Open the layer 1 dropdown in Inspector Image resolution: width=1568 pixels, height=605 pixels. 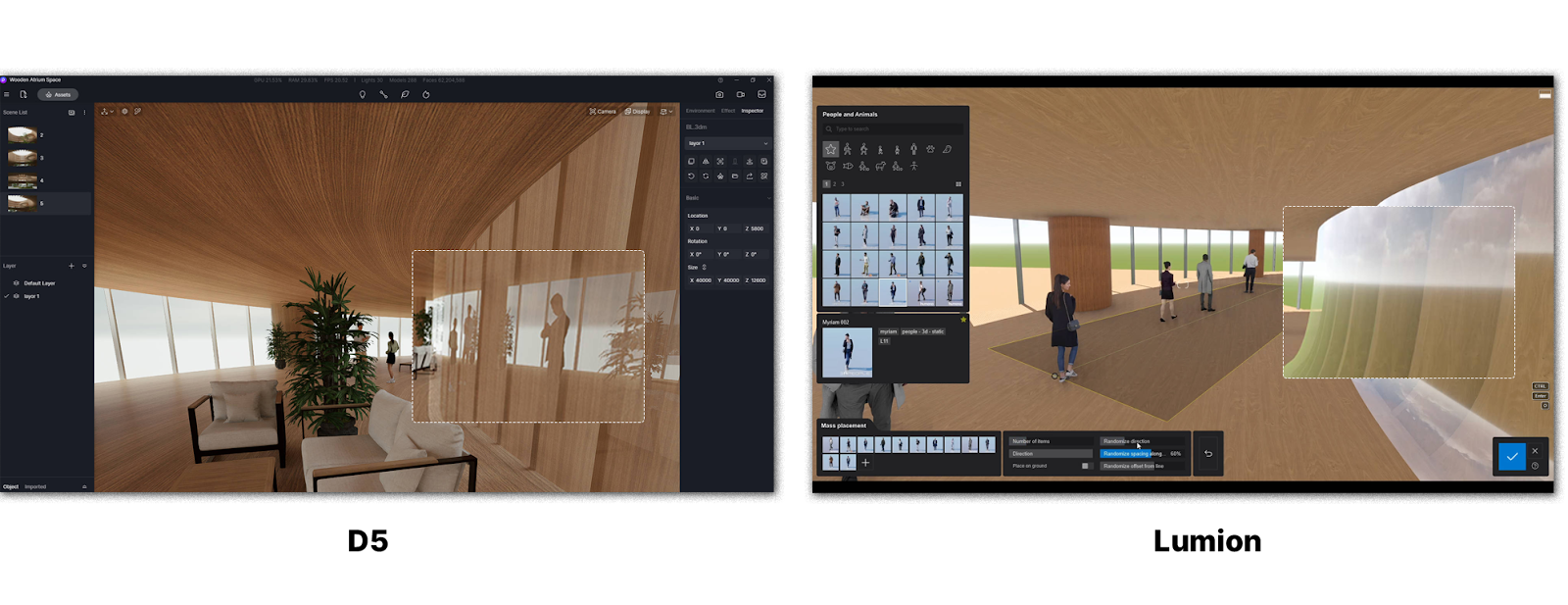(728, 143)
